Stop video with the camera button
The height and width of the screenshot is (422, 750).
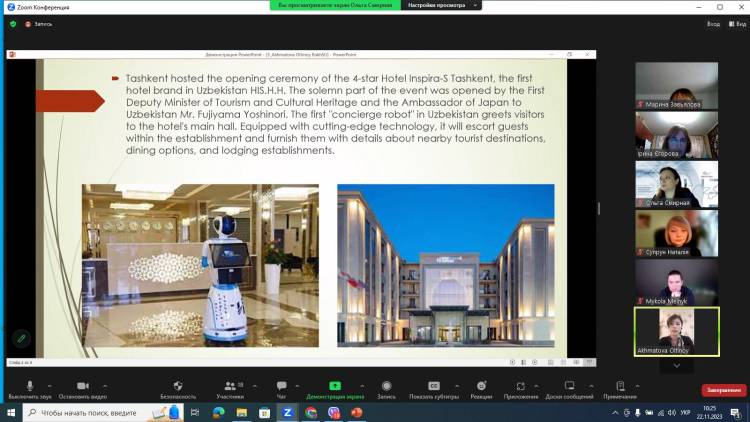coord(82,386)
